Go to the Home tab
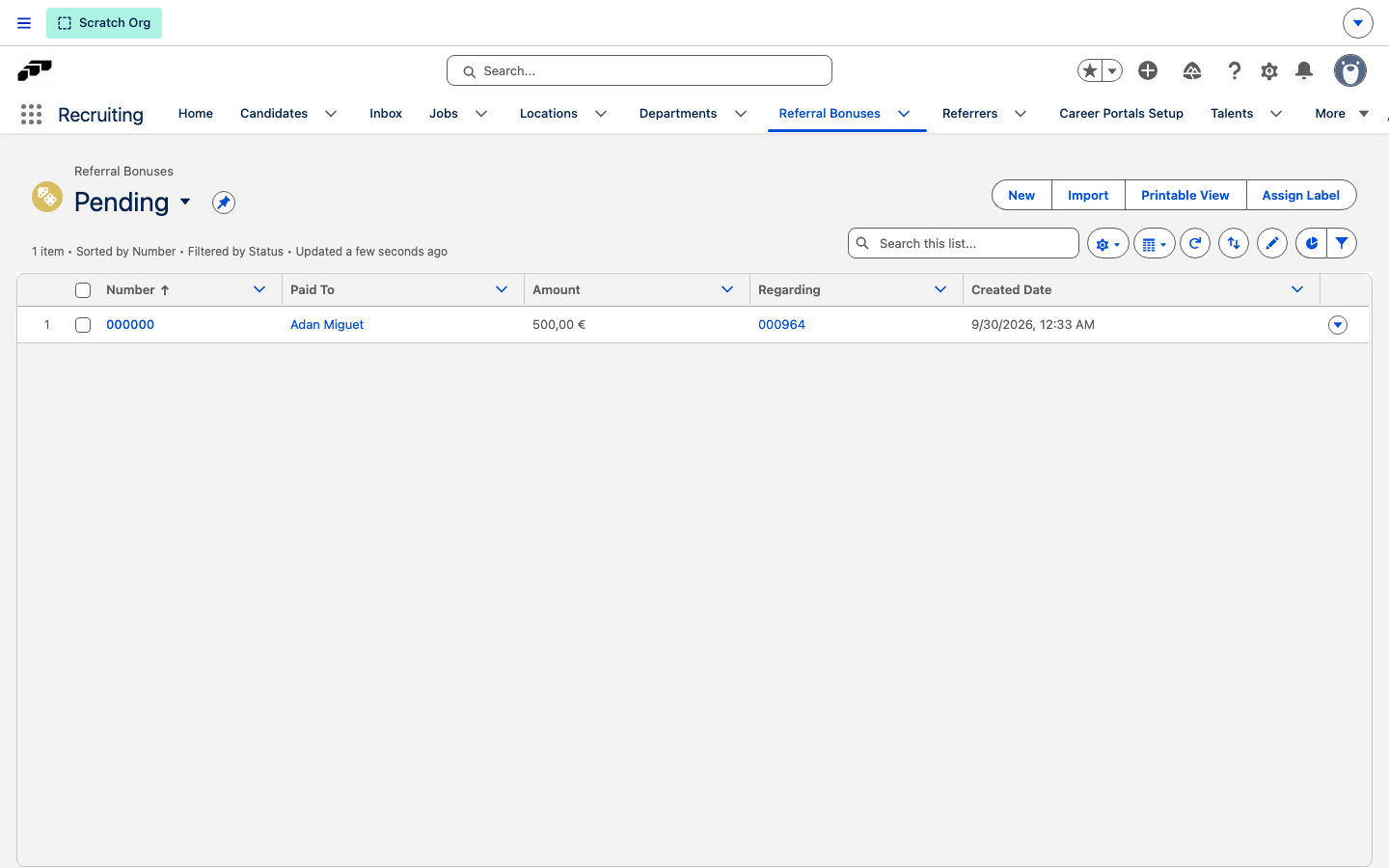This screenshot has height=868, width=1389. tap(196, 114)
